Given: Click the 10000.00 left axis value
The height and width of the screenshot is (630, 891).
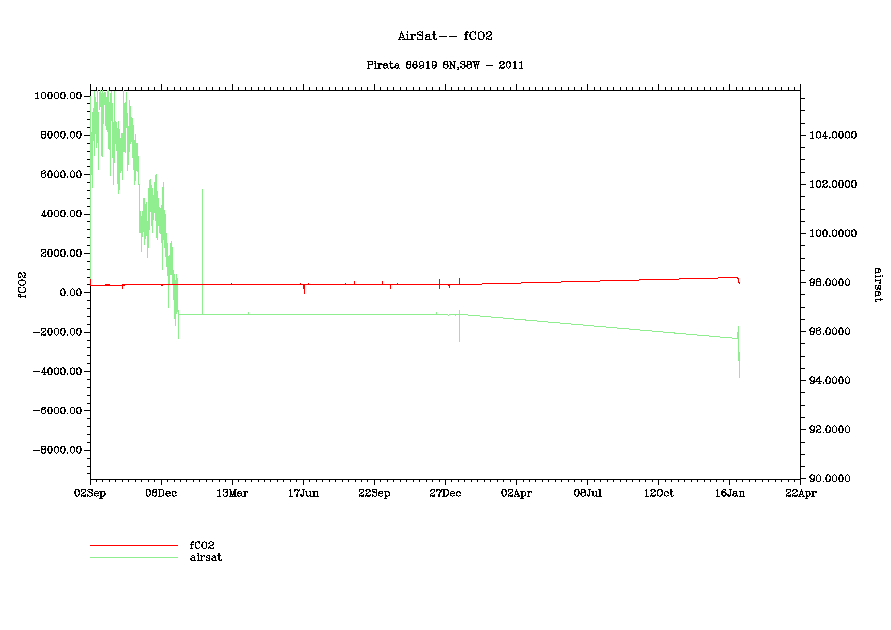Looking at the screenshot, I should click(58, 96).
